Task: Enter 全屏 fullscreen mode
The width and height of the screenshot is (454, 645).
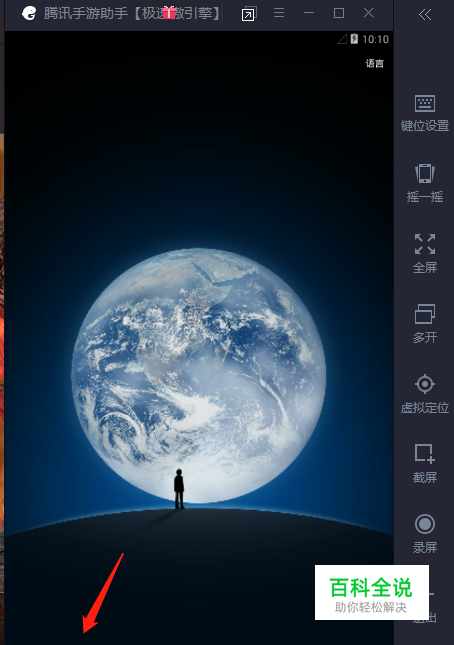Action: coord(425,253)
